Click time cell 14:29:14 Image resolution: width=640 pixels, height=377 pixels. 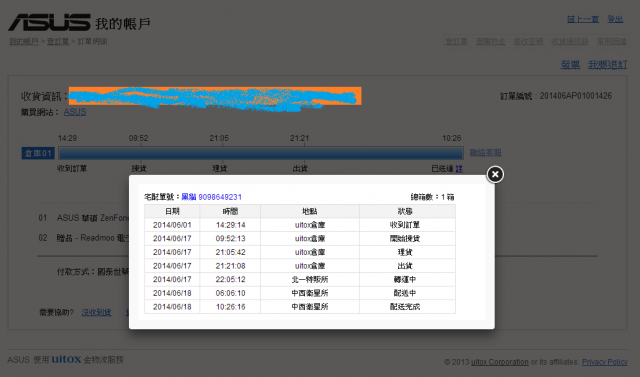pyautogui.click(x=230, y=225)
